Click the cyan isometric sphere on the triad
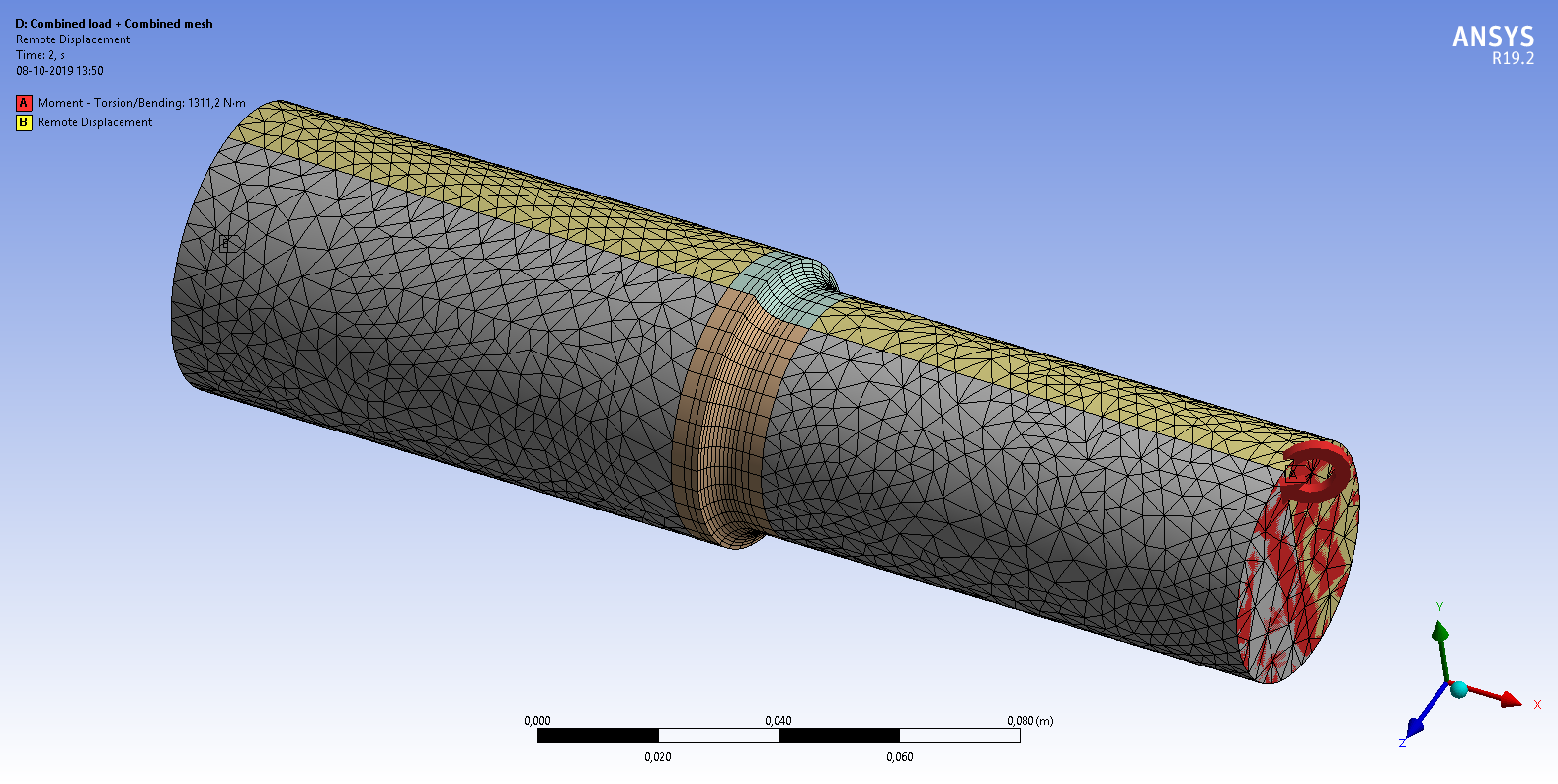 tap(1458, 688)
